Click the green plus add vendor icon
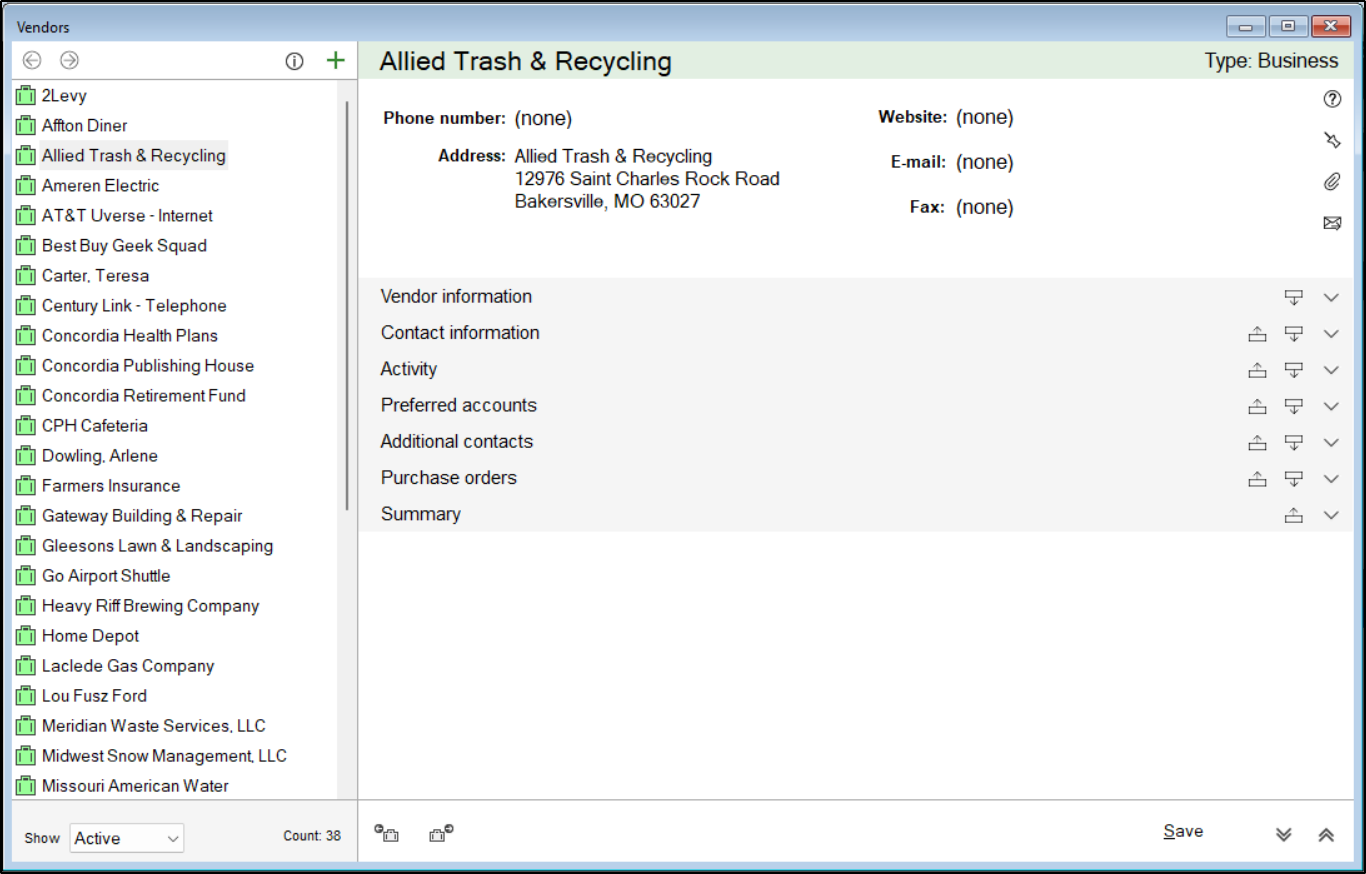Image resolution: width=1366 pixels, height=874 pixels. (335, 61)
